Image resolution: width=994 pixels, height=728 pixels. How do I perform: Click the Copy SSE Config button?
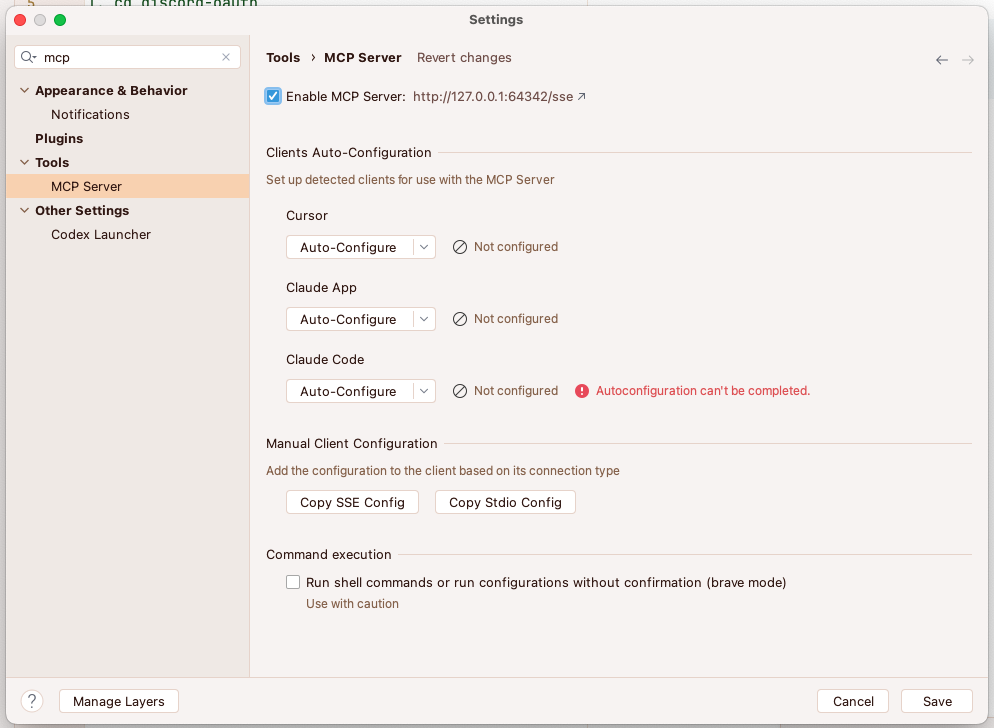[352, 502]
